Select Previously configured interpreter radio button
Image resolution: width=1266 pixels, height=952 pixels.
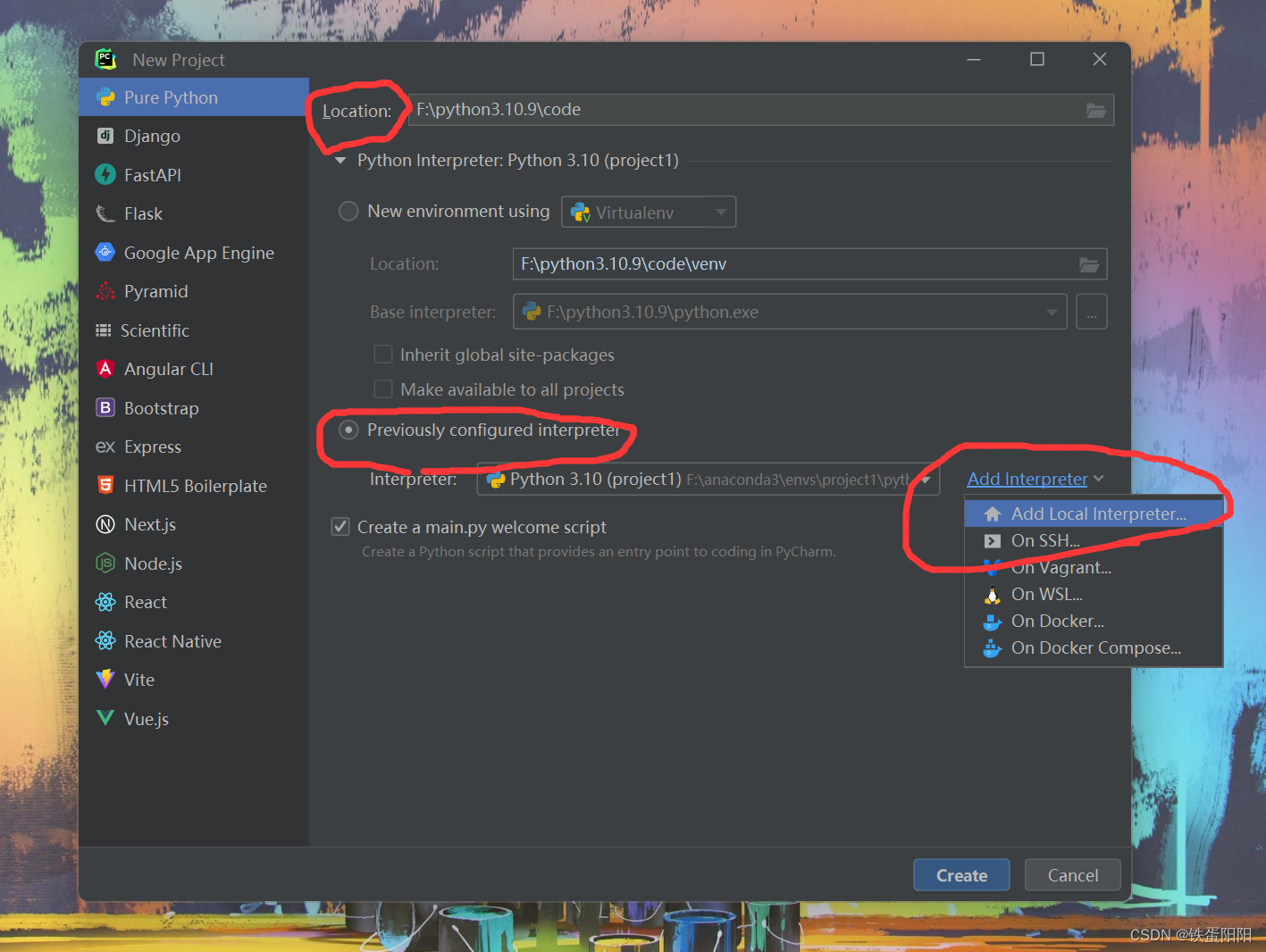click(348, 430)
